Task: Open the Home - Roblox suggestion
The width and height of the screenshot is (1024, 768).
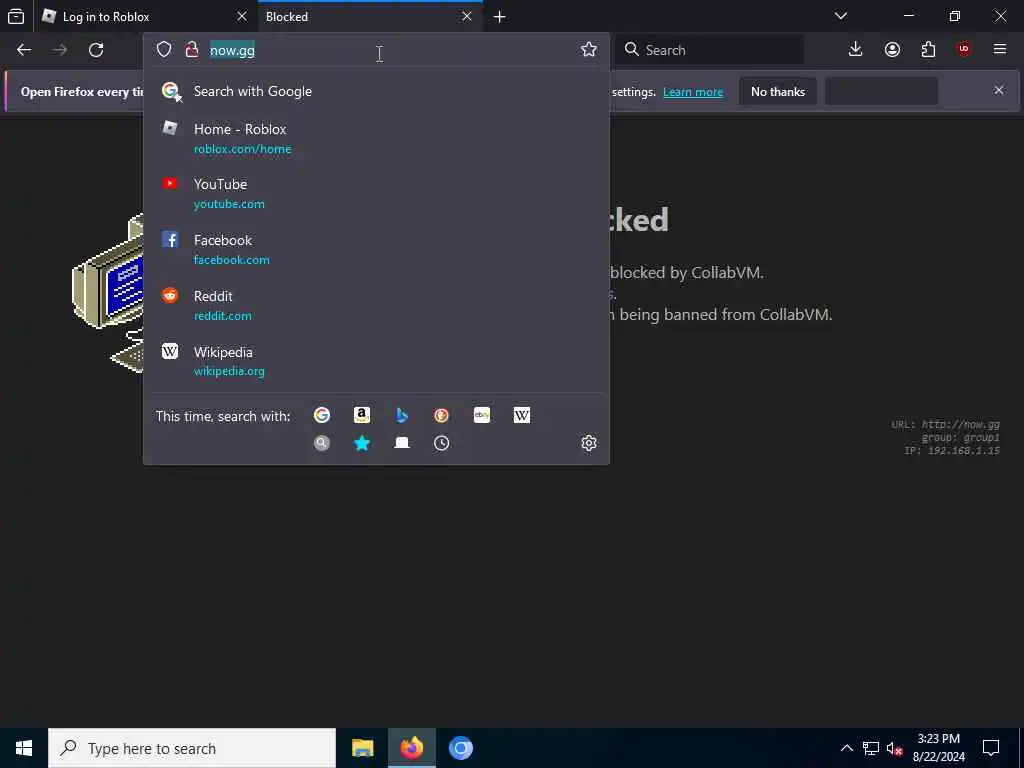Action: 376,138
